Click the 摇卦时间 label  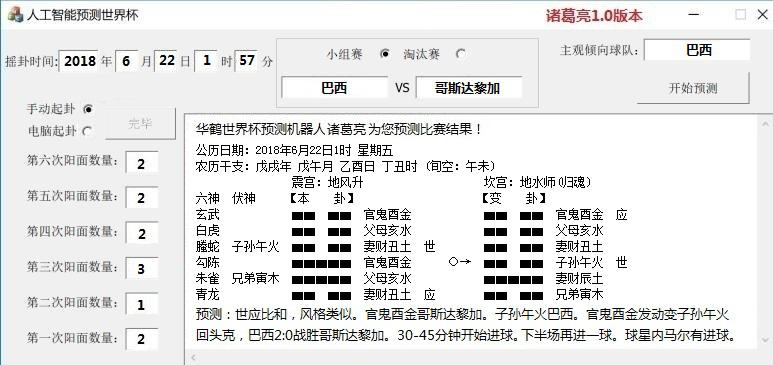pyautogui.click(x=31, y=63)
